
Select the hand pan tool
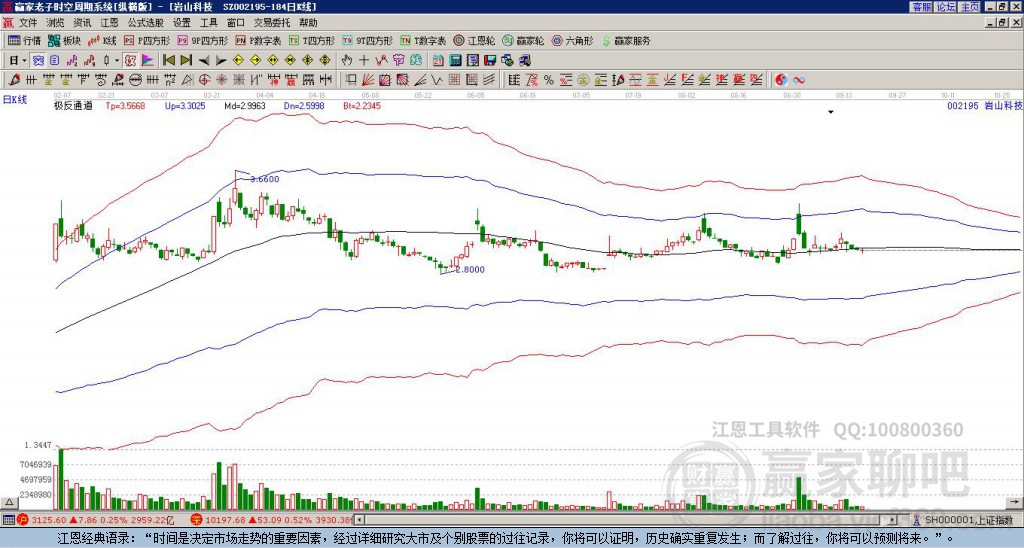347,61
